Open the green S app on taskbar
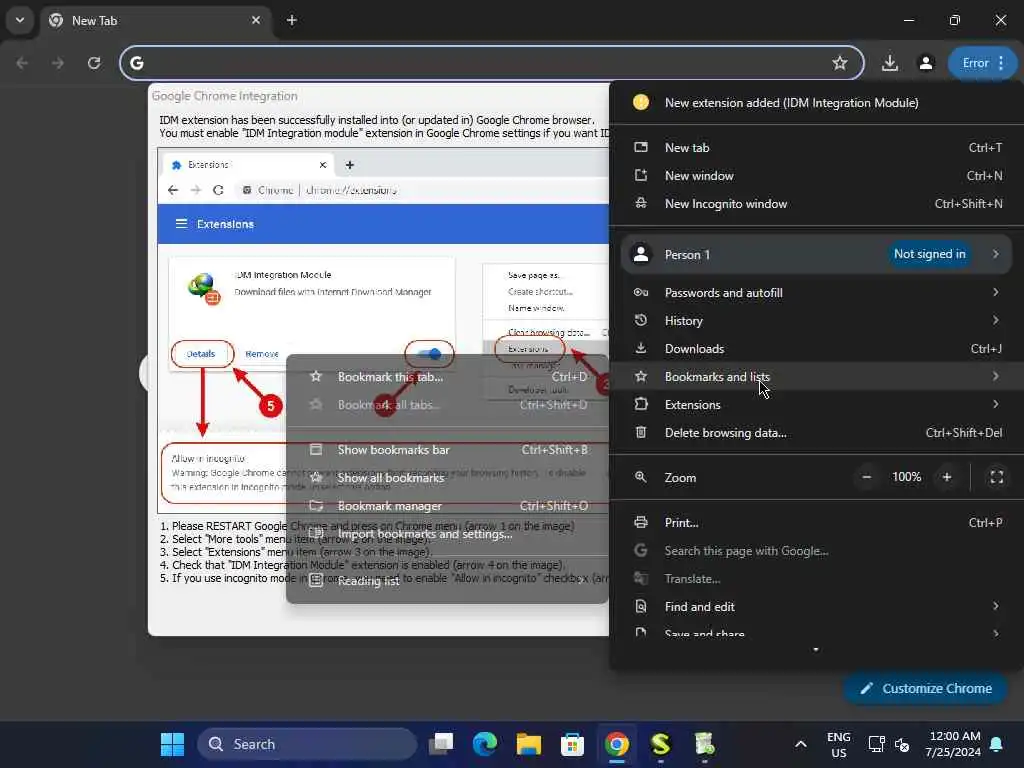1024x768 pixels. point(660,744)
